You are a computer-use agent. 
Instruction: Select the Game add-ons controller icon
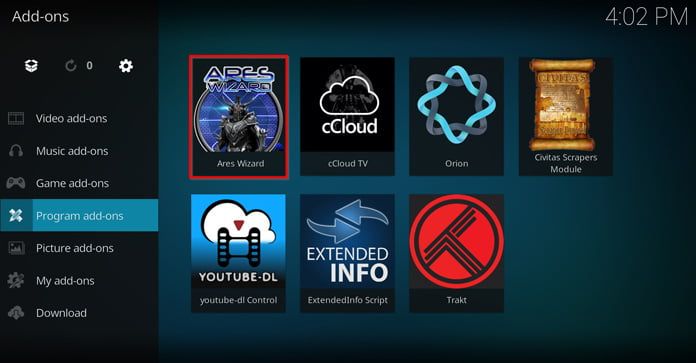tap(16, 183)
